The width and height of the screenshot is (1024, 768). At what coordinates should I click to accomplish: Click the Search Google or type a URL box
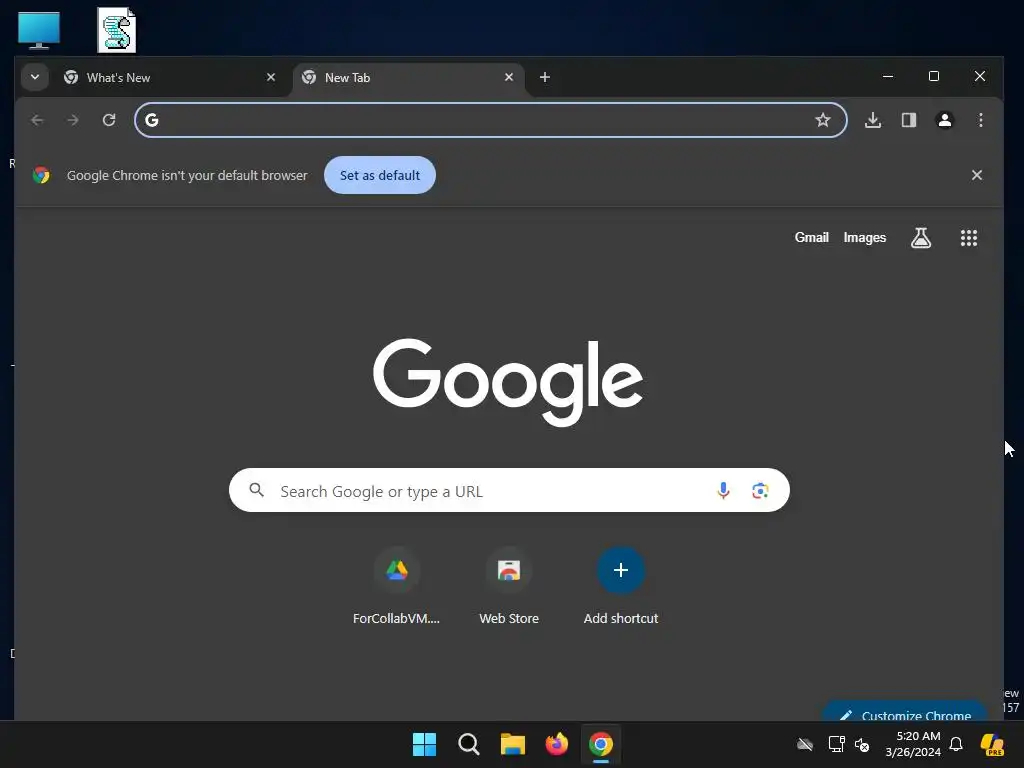509,490
